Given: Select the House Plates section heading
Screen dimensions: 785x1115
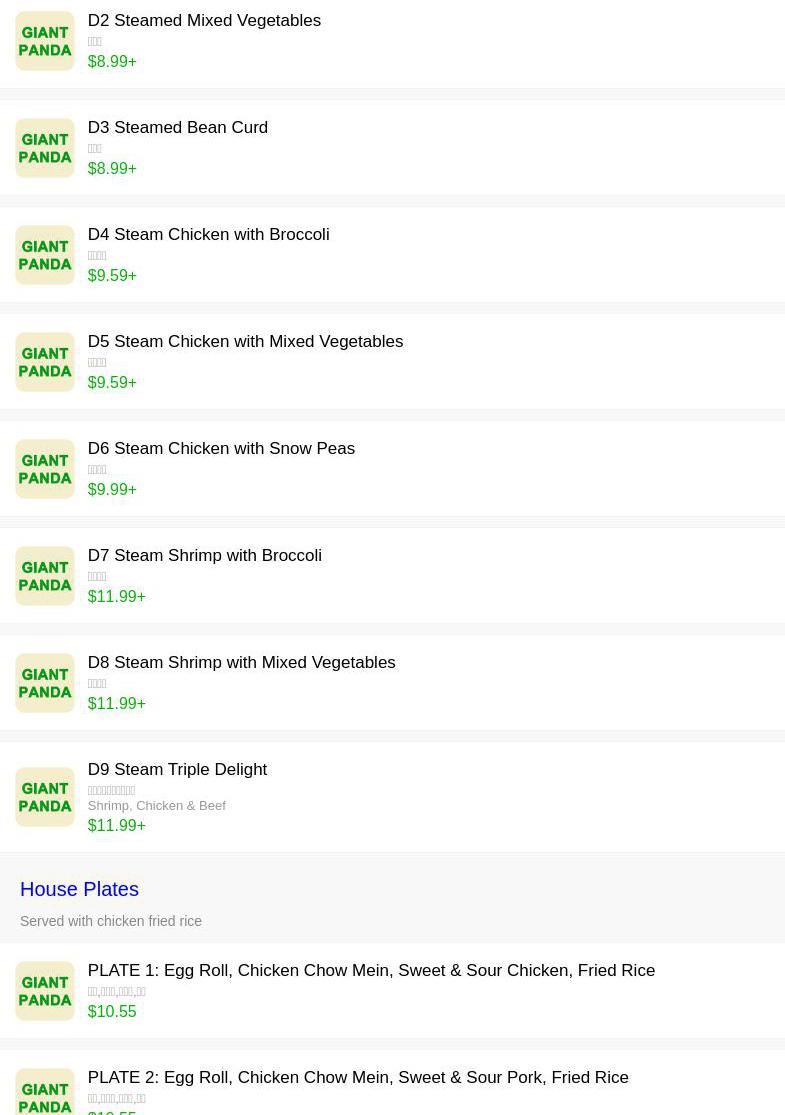Looking at the screenshot, I should (x=79, y=889).
